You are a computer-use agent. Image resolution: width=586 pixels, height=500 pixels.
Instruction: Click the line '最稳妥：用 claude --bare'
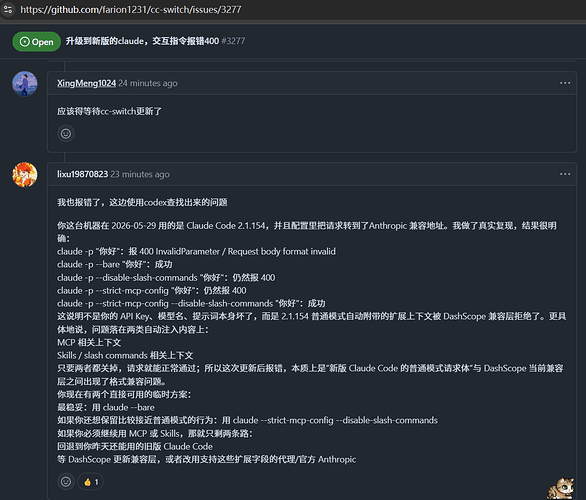pos(106,407)
